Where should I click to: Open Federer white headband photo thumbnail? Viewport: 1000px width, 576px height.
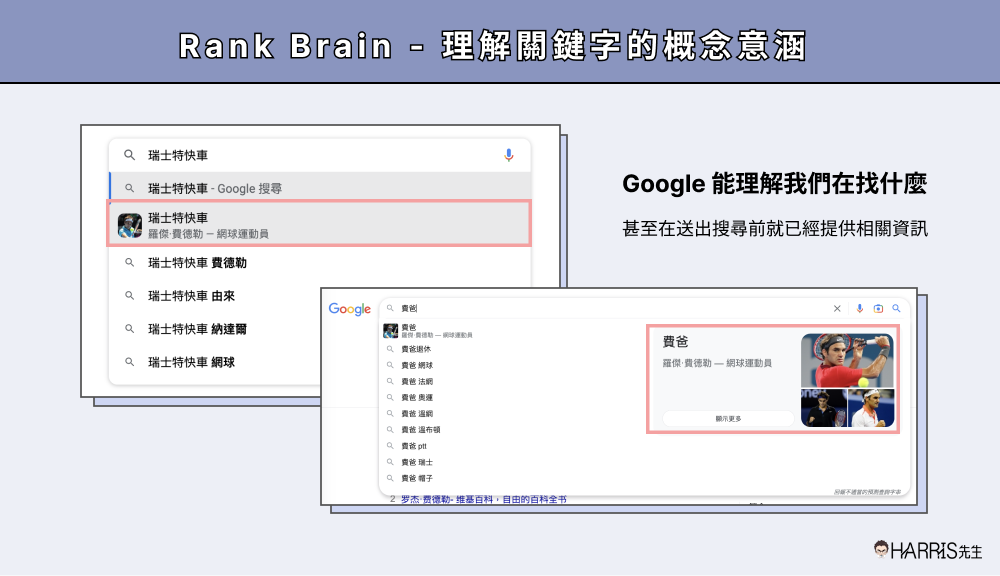[x=871, y=408]
